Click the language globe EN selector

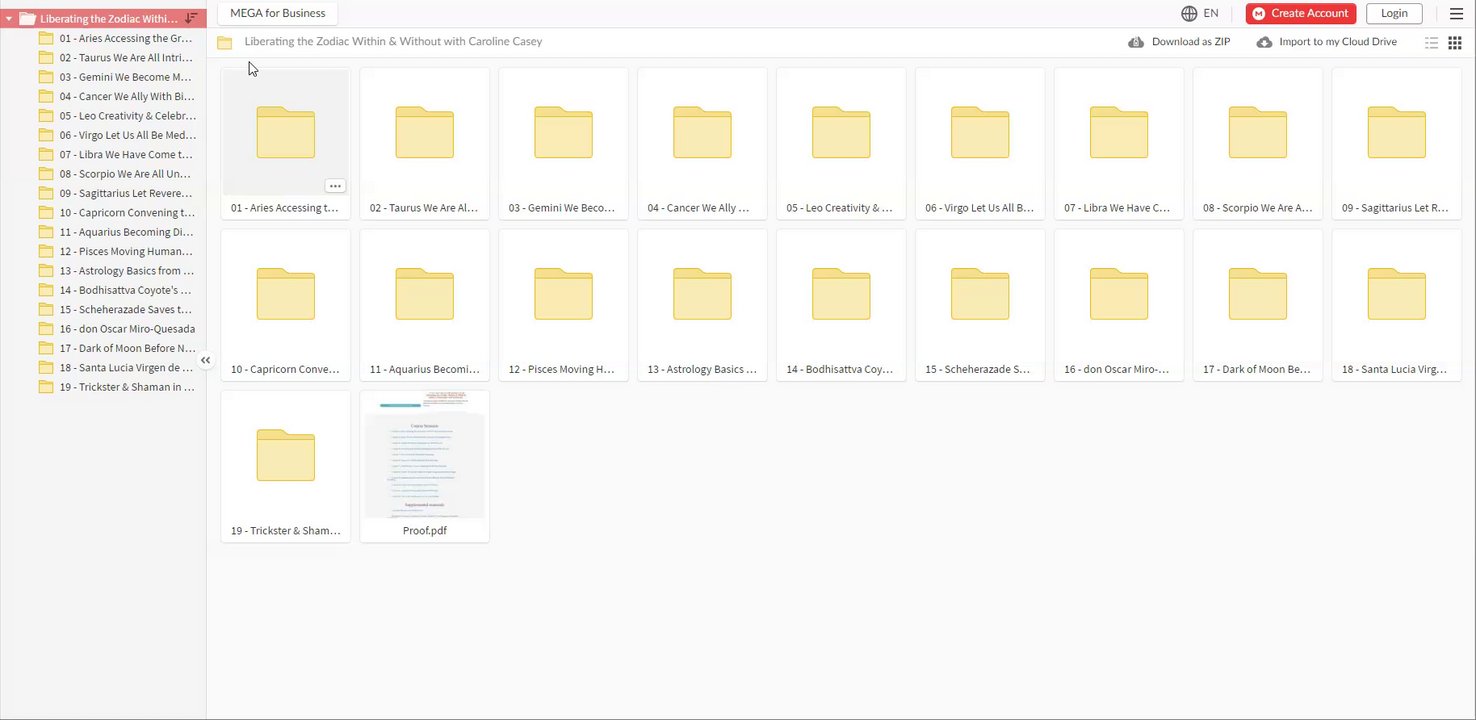pos(1200,13)
